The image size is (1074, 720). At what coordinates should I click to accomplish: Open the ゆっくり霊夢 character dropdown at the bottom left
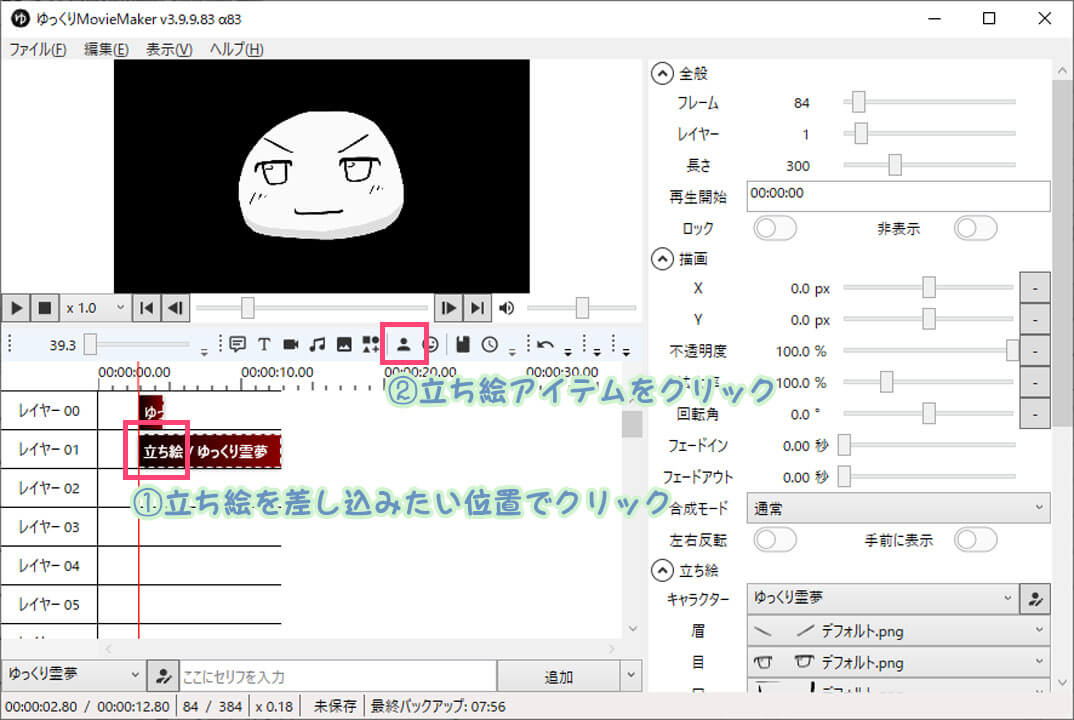[73, 675]
